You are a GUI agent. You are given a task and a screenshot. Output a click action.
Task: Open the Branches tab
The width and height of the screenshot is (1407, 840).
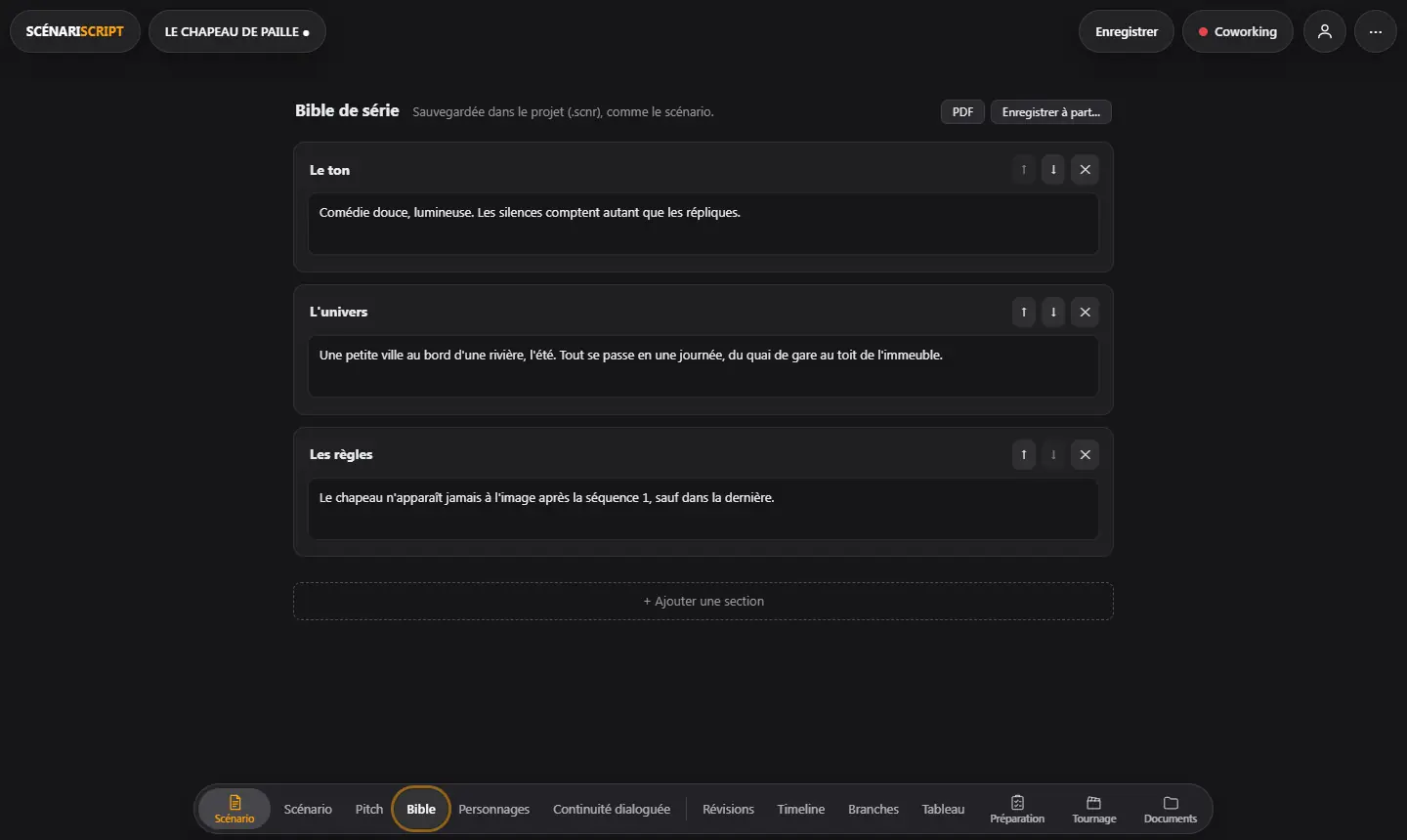[x=874, y=810]
